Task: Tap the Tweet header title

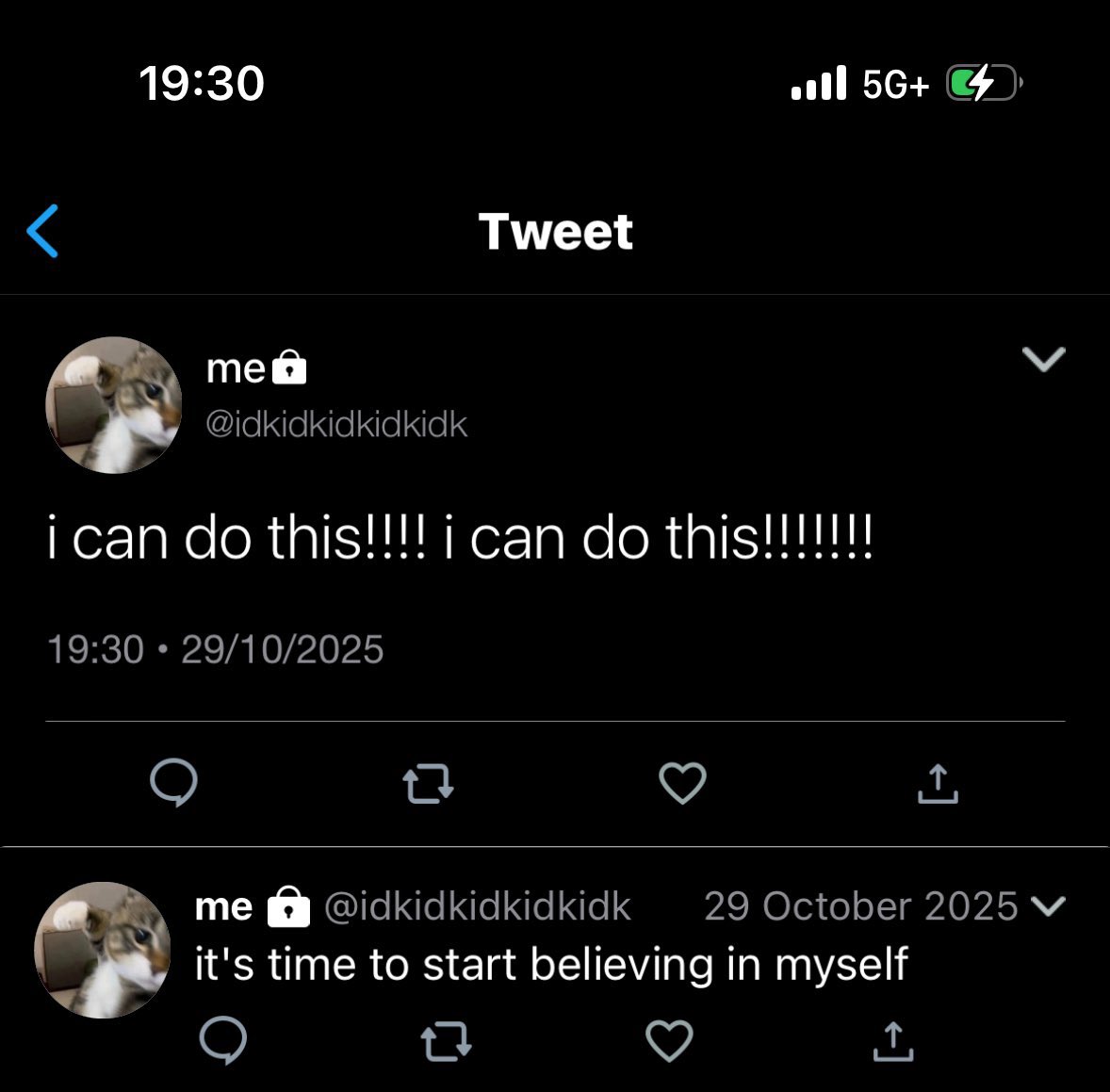Action: coord(556,232)
